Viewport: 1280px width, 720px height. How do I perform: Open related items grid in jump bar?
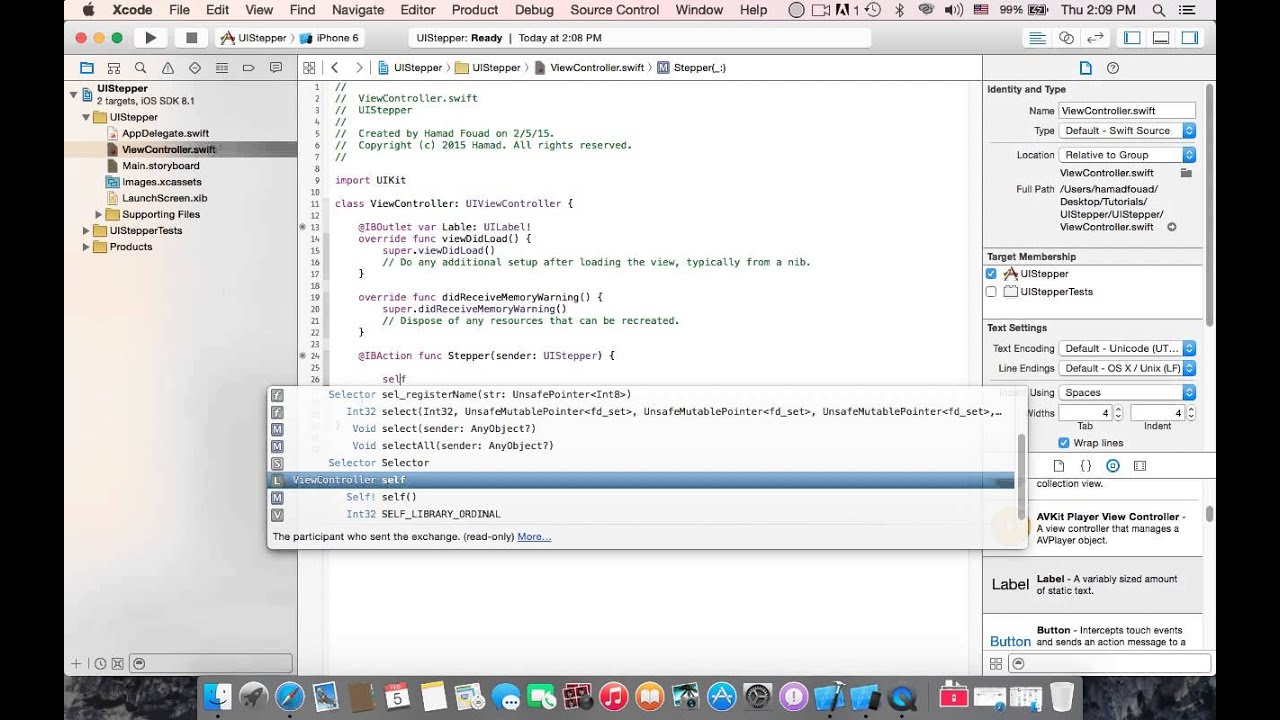[x=309, y=68]
